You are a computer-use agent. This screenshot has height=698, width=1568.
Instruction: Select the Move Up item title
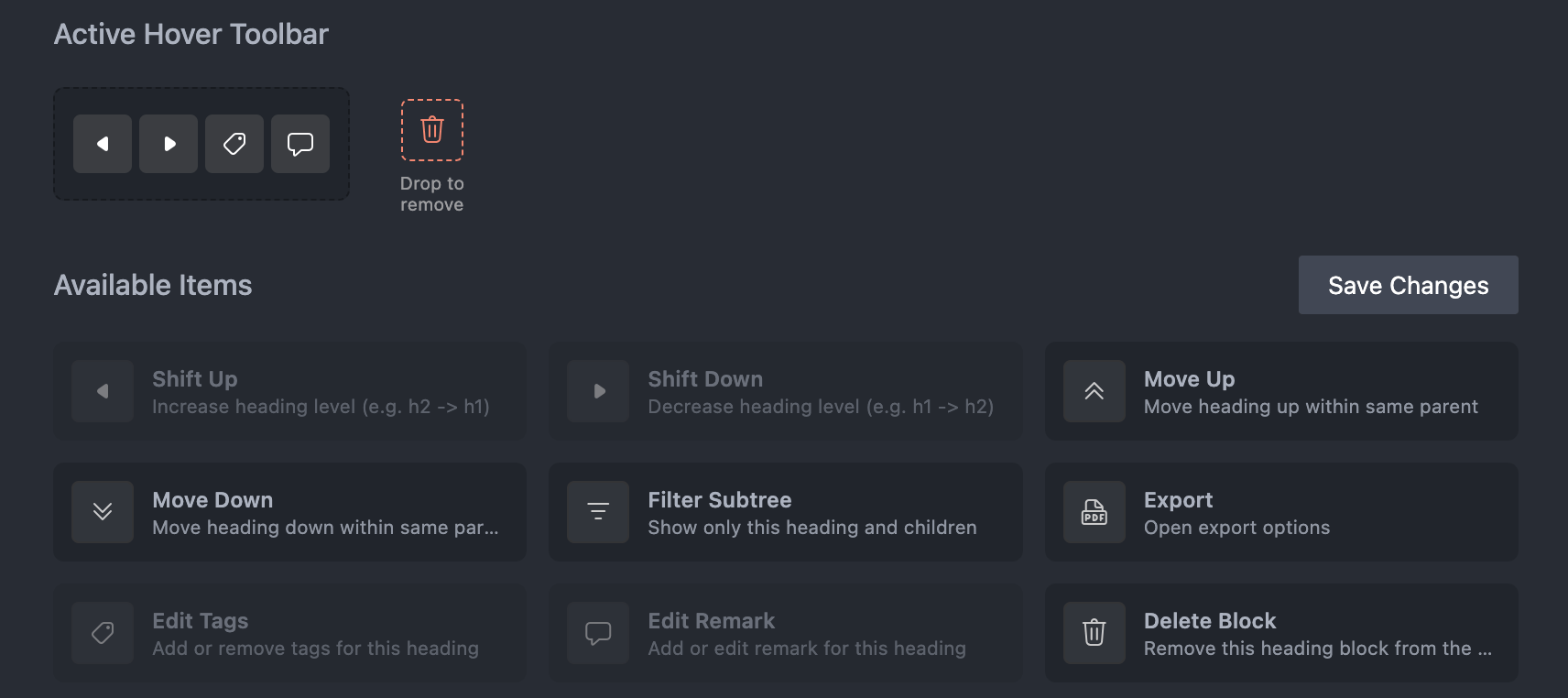(1189, 379)
